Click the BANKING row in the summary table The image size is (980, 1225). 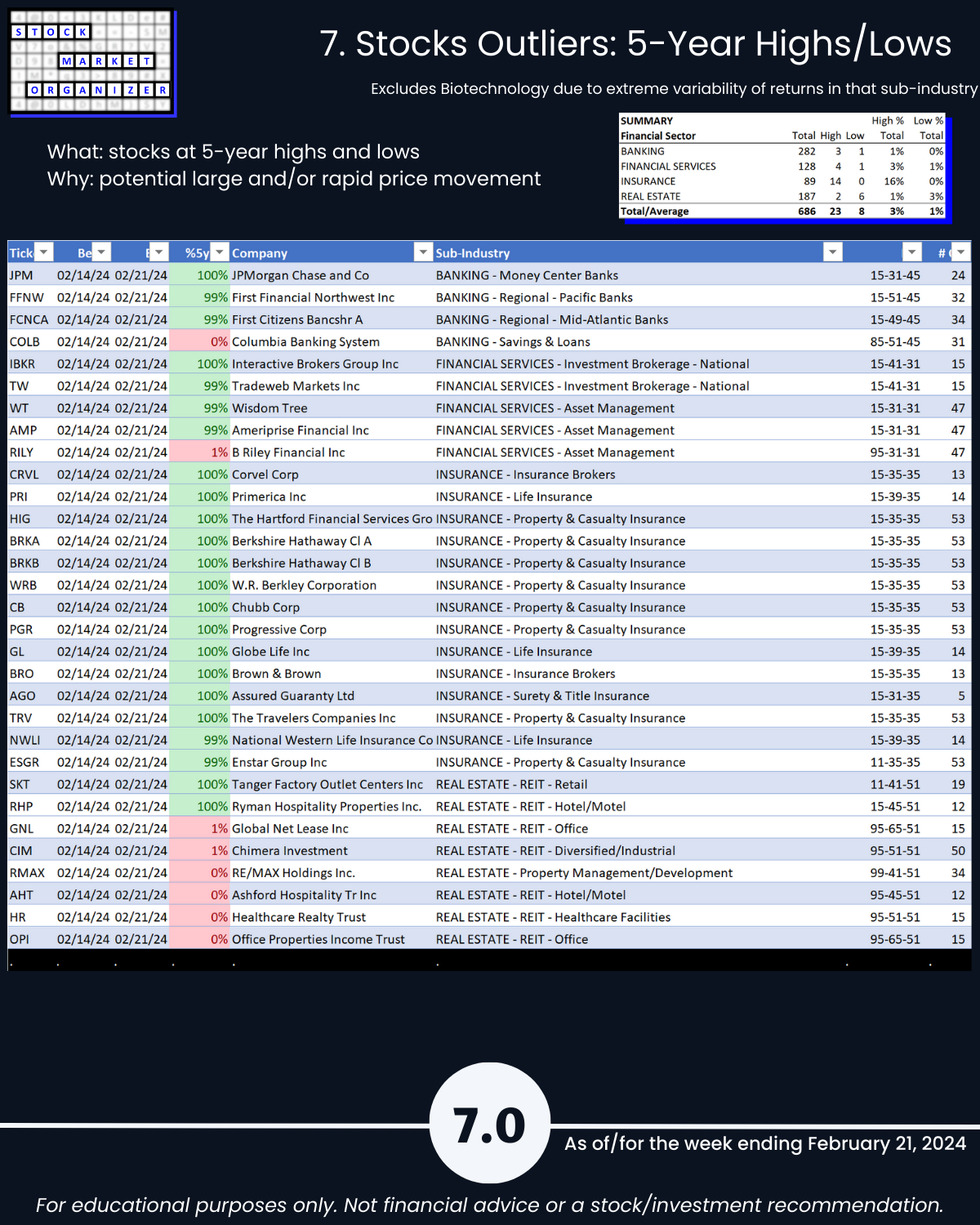pos(782,151)
